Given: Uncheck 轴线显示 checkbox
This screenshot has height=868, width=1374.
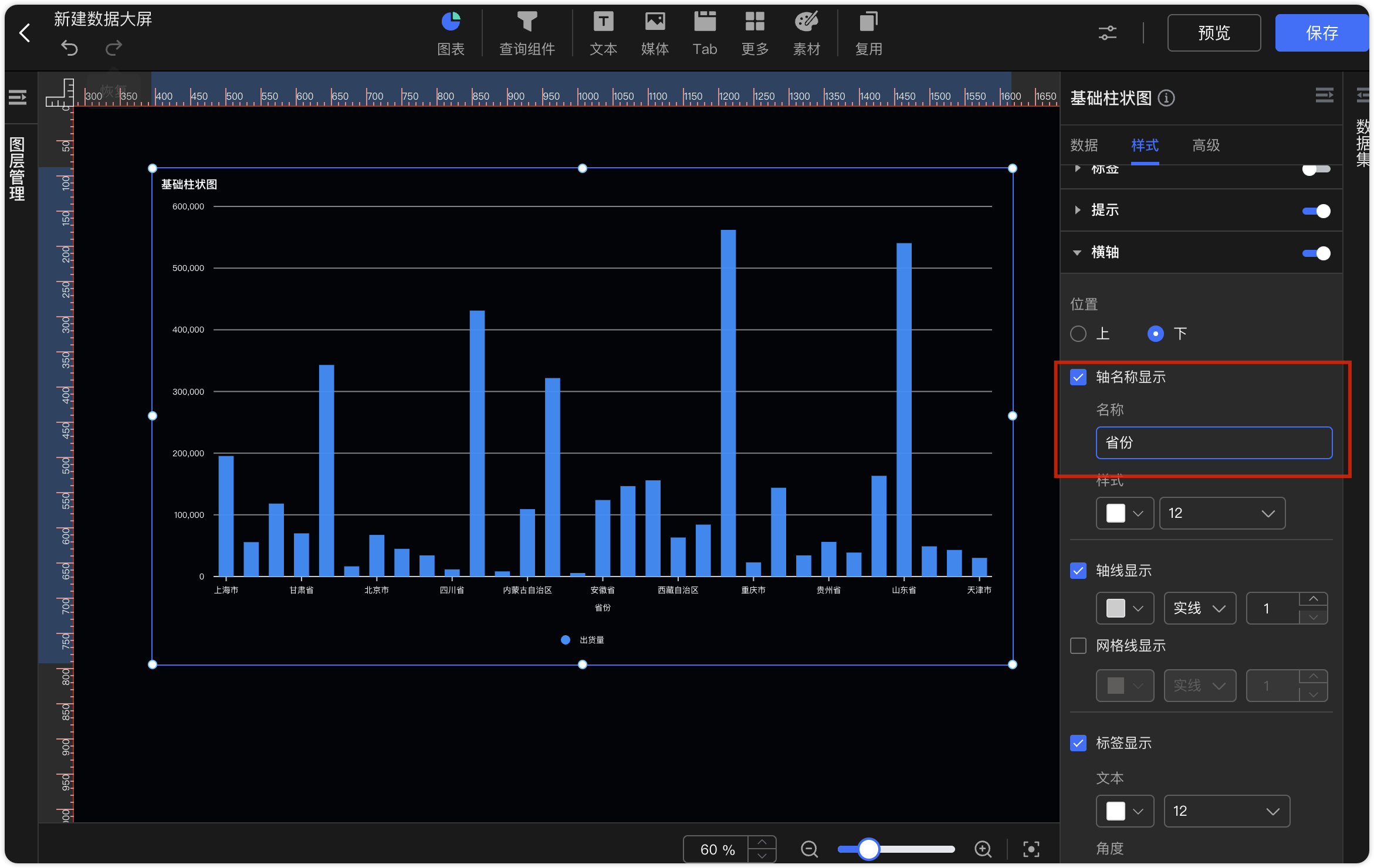Looking at the screenshot, I should (x=1078, y=571).
